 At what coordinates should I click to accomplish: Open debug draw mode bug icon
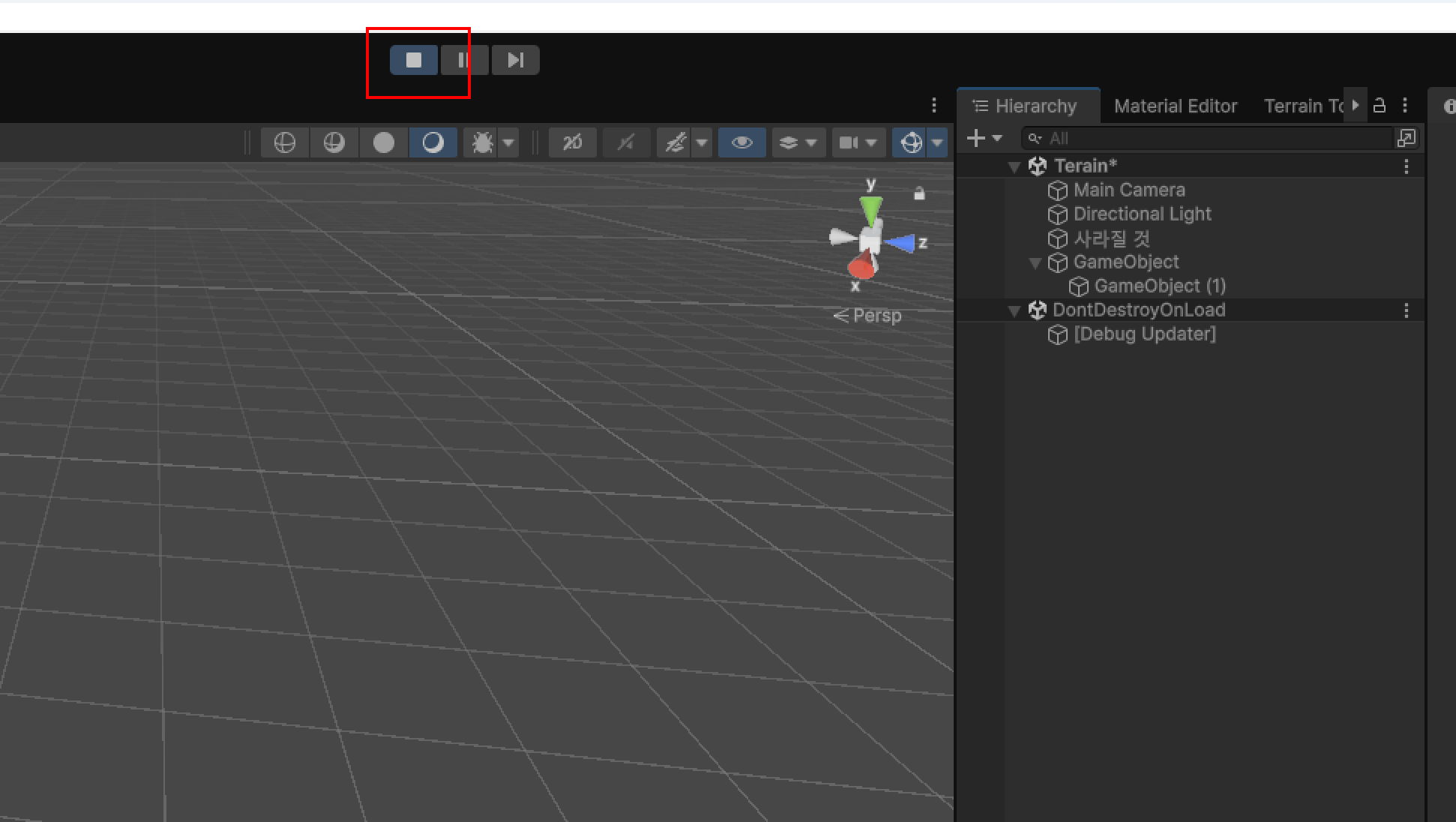point(482,142)
